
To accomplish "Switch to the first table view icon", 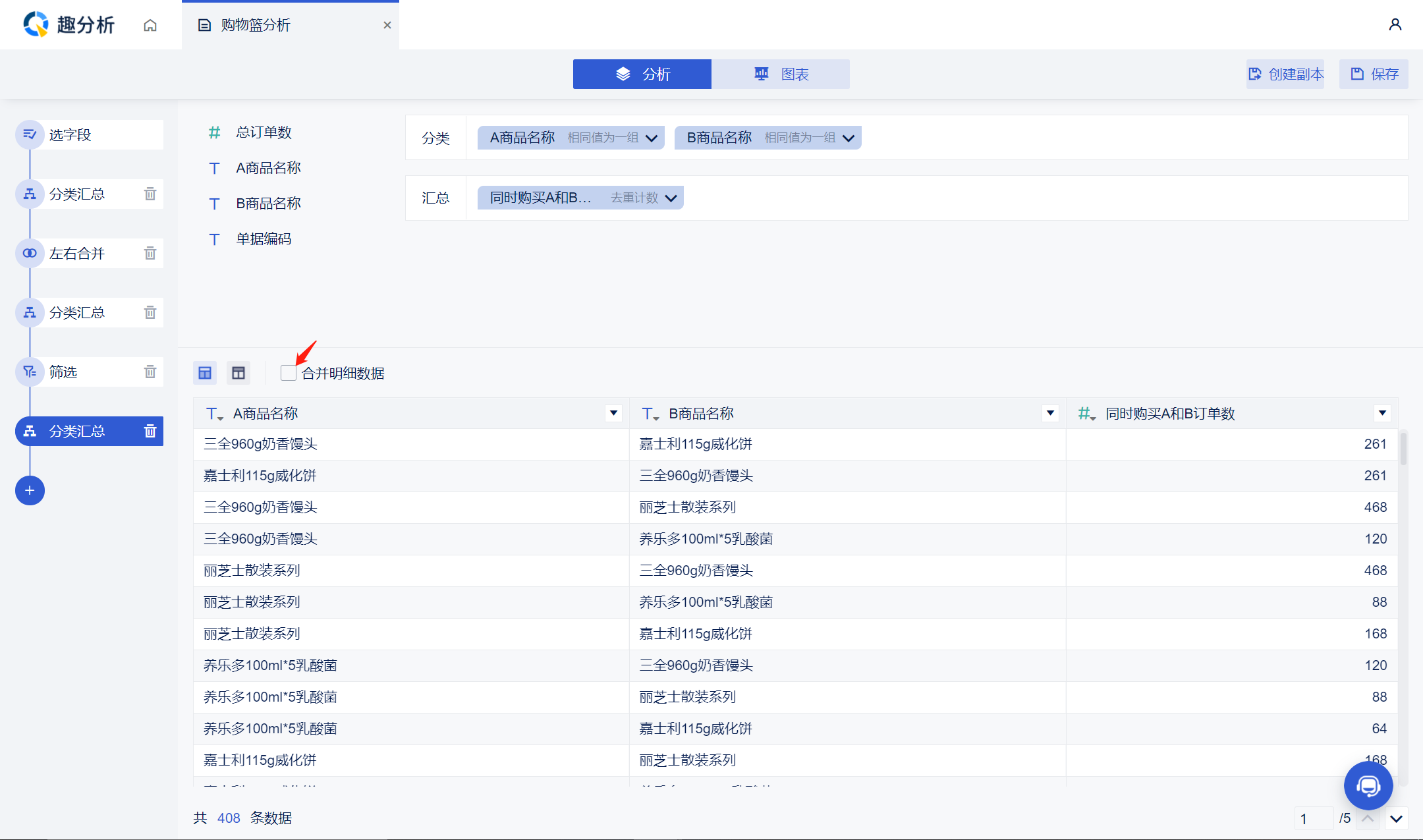I will click(205, 373).
